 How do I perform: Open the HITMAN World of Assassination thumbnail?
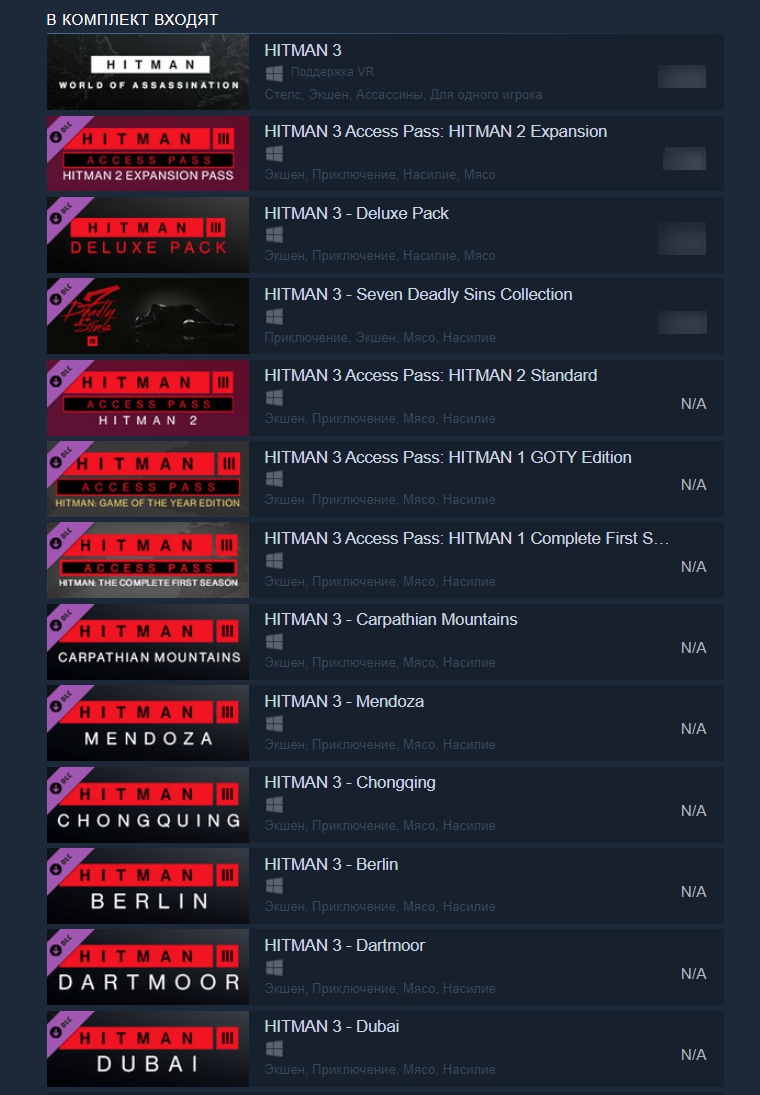148,72
